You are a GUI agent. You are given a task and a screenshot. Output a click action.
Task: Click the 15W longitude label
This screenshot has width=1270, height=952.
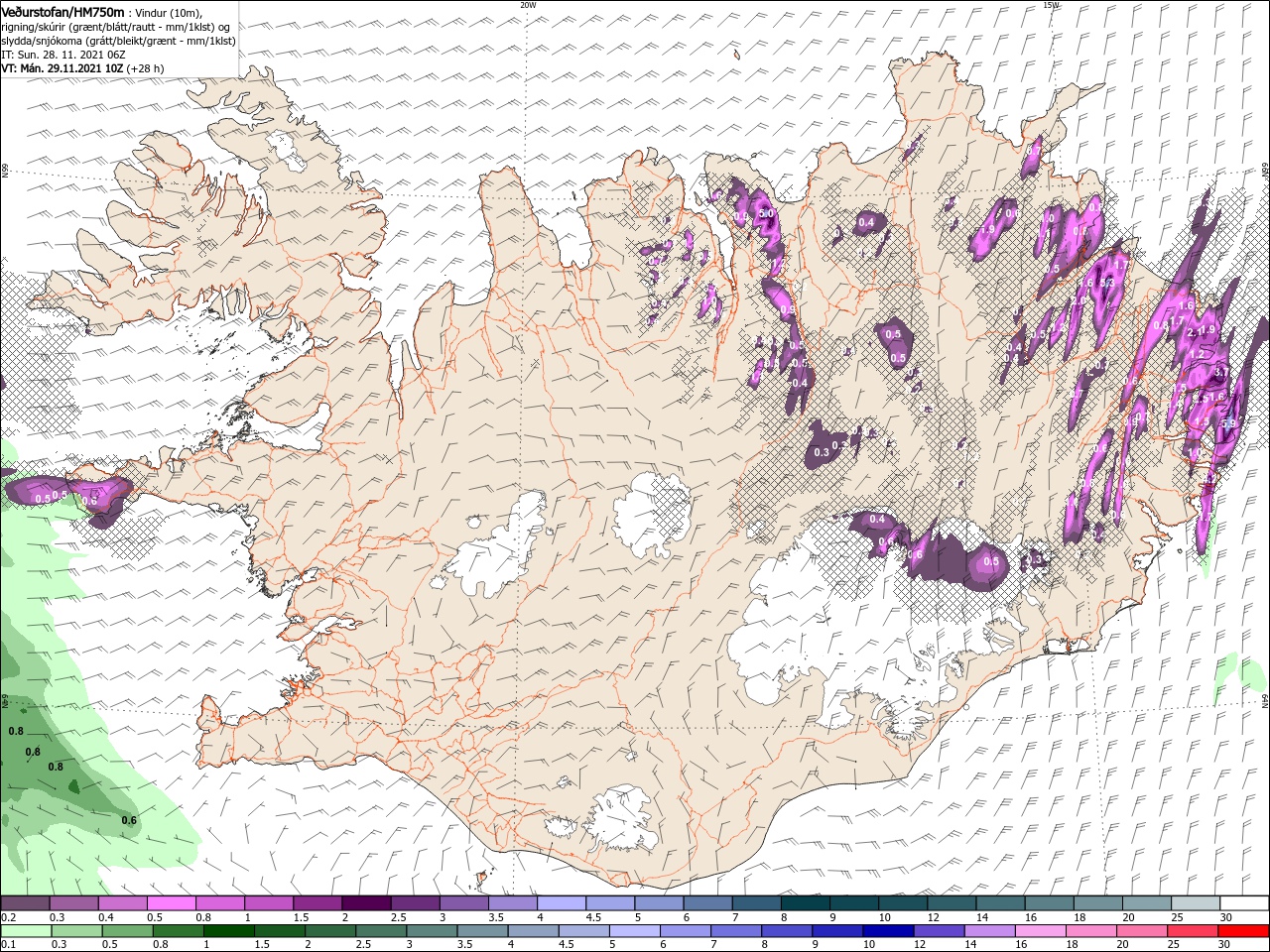pyautogui.click(x=1052, y=5)
